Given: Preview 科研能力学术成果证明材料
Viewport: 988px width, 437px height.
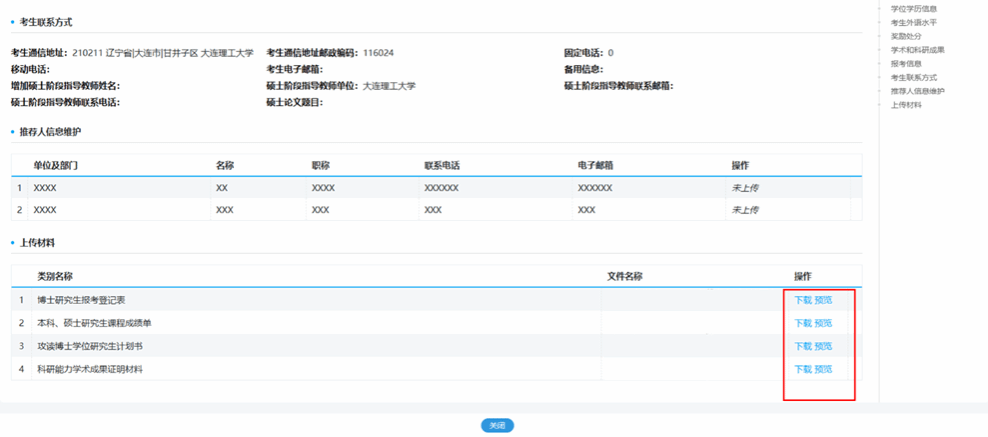Looking at the screenshot, I should [x=823, y=369].
